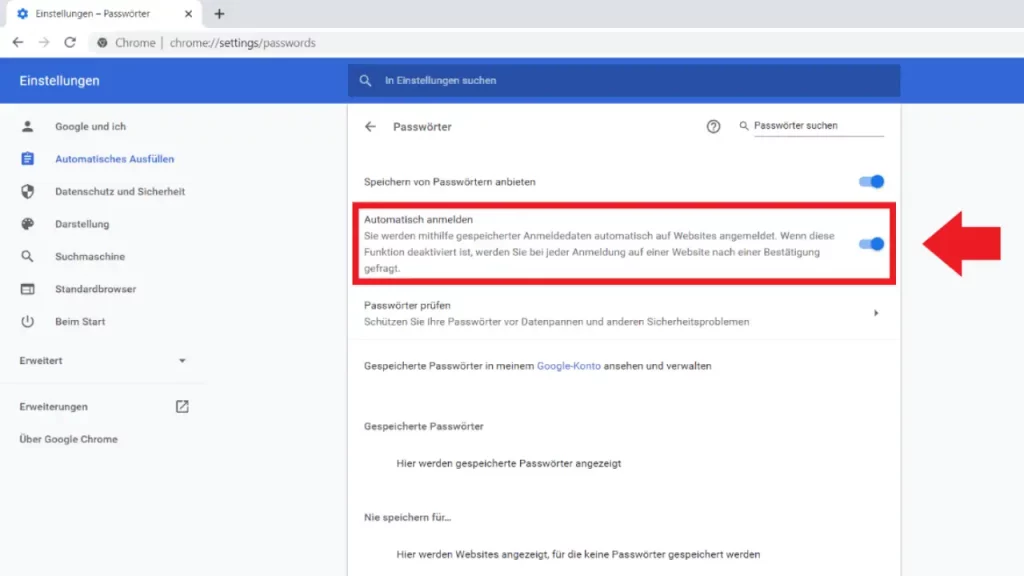Click the browser reload icon
Image resolution: width=1024 pixels, height=576 pixels.
pyautogui.click(x=70, y=43)
